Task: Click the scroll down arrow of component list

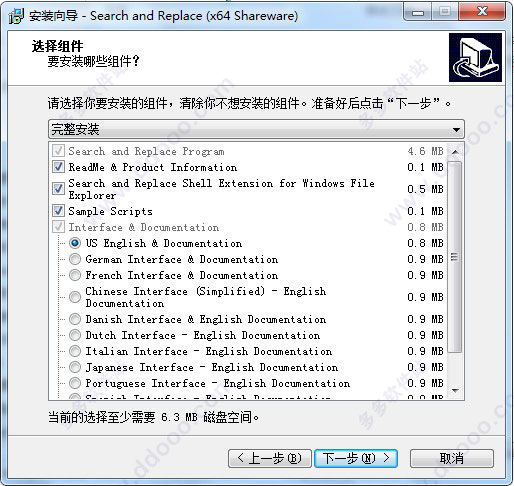Action: pos(455,390)
